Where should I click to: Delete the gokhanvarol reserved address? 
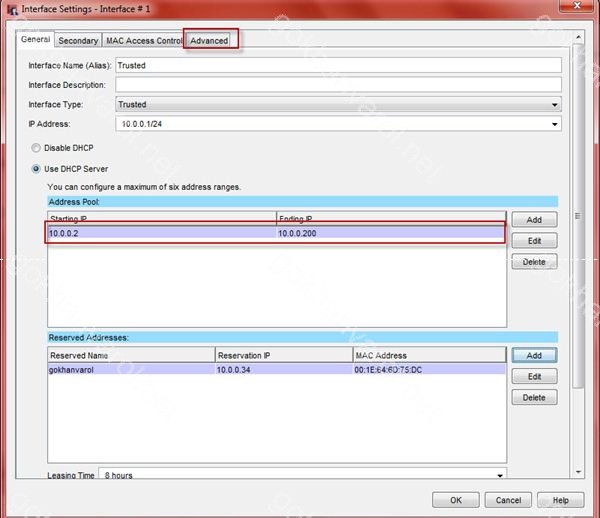coord(533,397)
